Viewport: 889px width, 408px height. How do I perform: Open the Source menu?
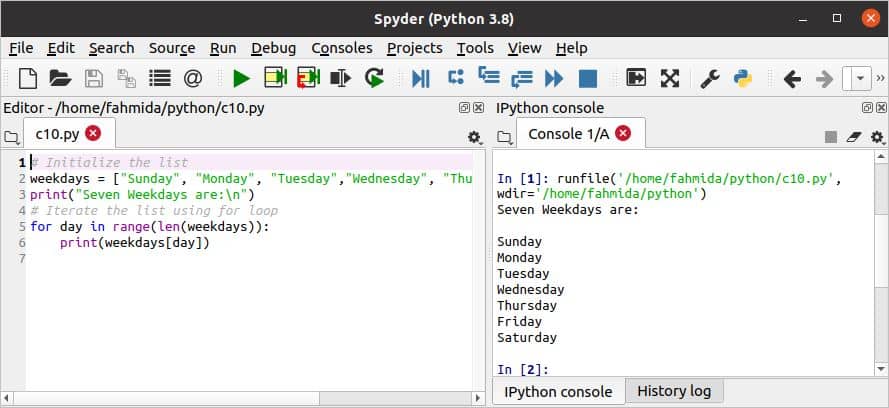tap(172, 48)
